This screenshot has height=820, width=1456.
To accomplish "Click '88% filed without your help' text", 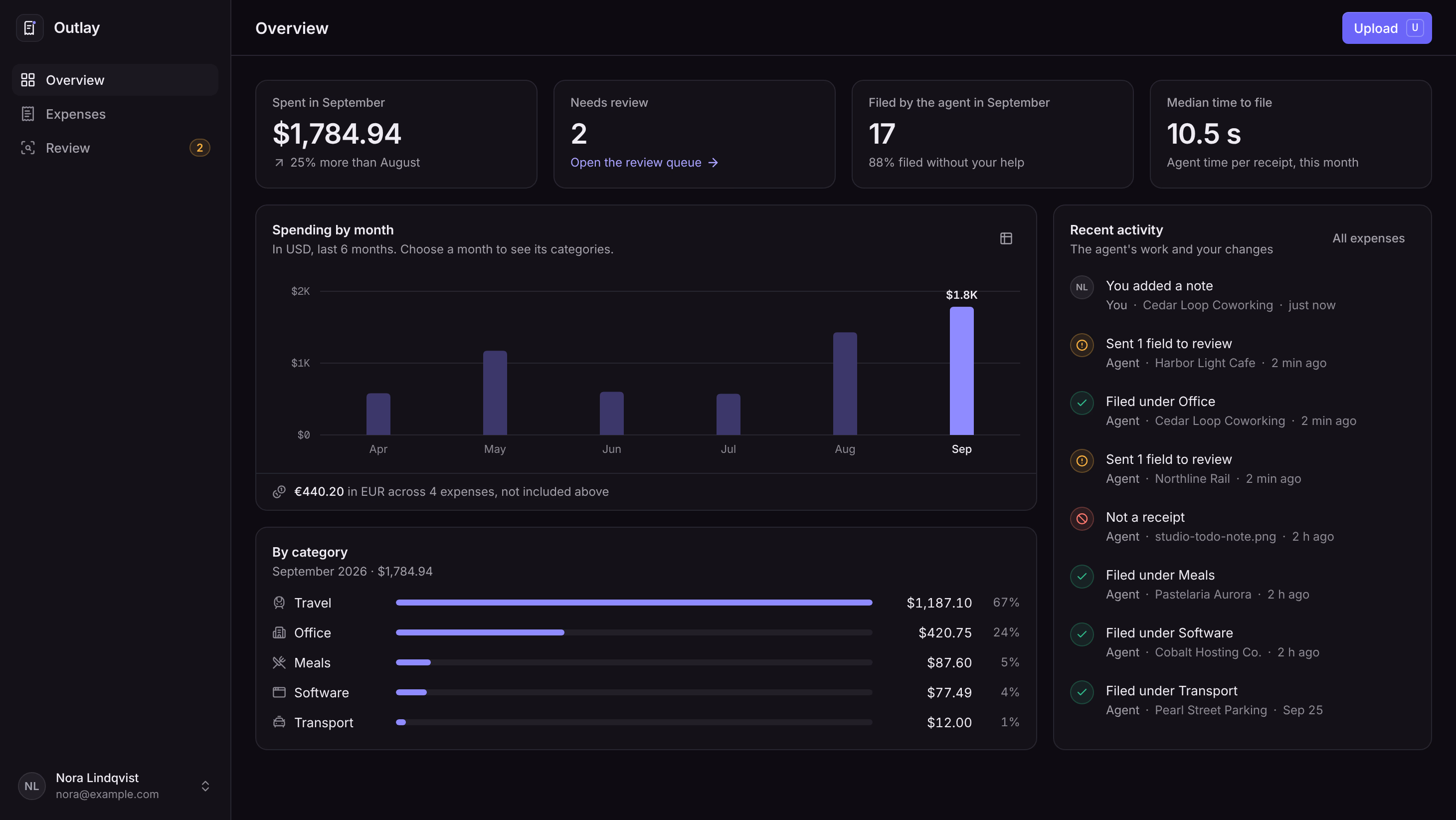I will [945, 162].
